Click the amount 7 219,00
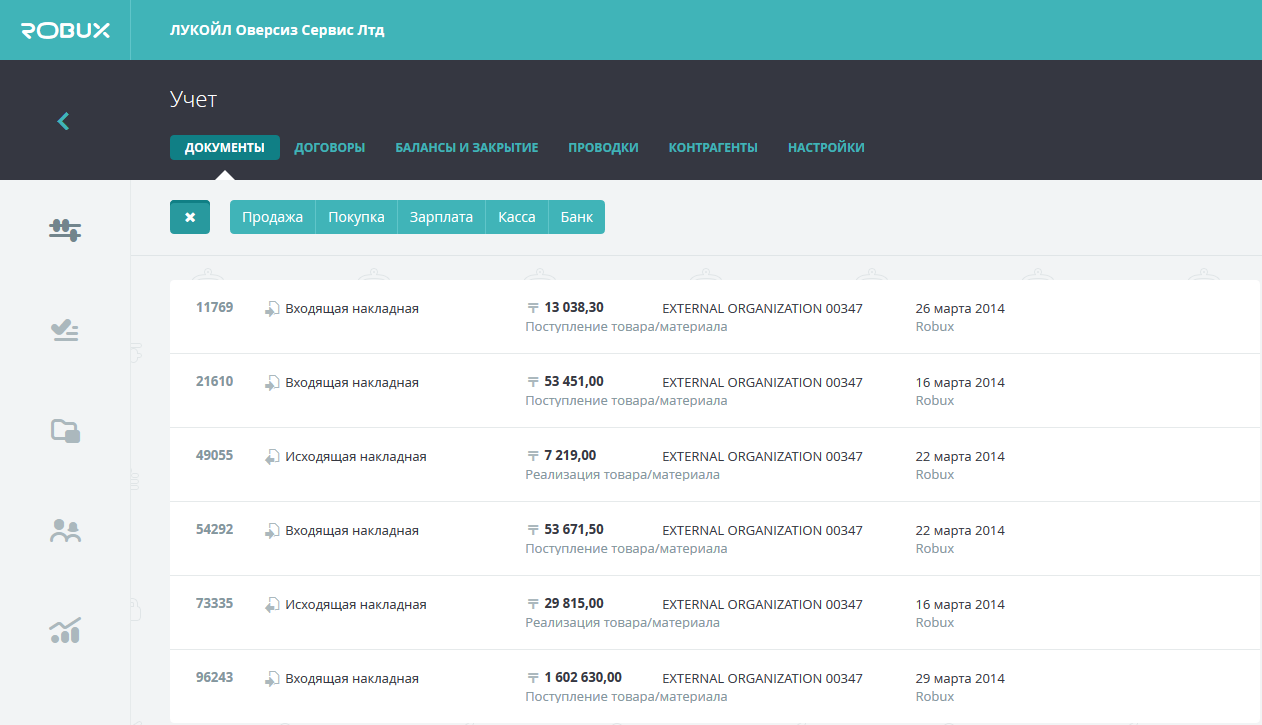1262x725 pixels. click(x=570, y=455)
